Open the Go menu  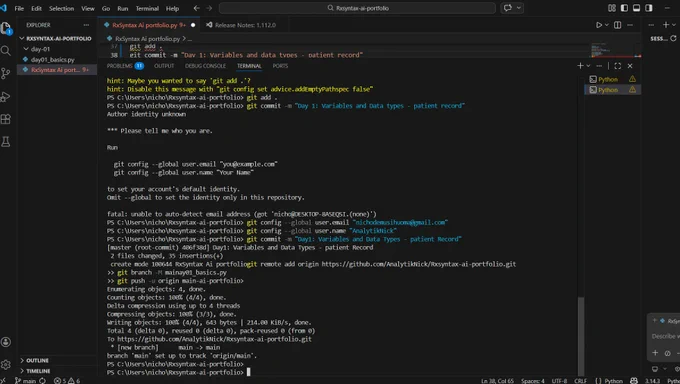click(x=106, y=8)
